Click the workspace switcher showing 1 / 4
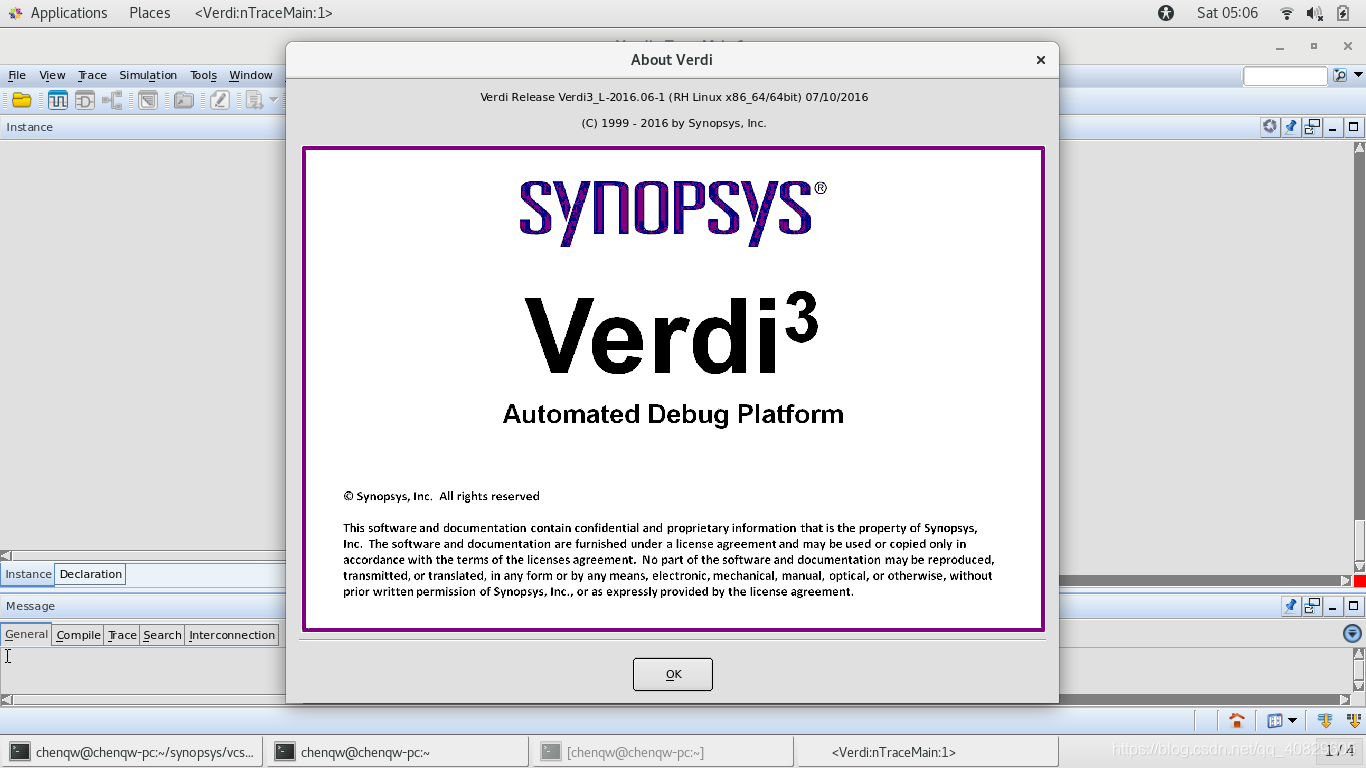The height and width of the screenshot is (768, 1366). point(1340,751)
